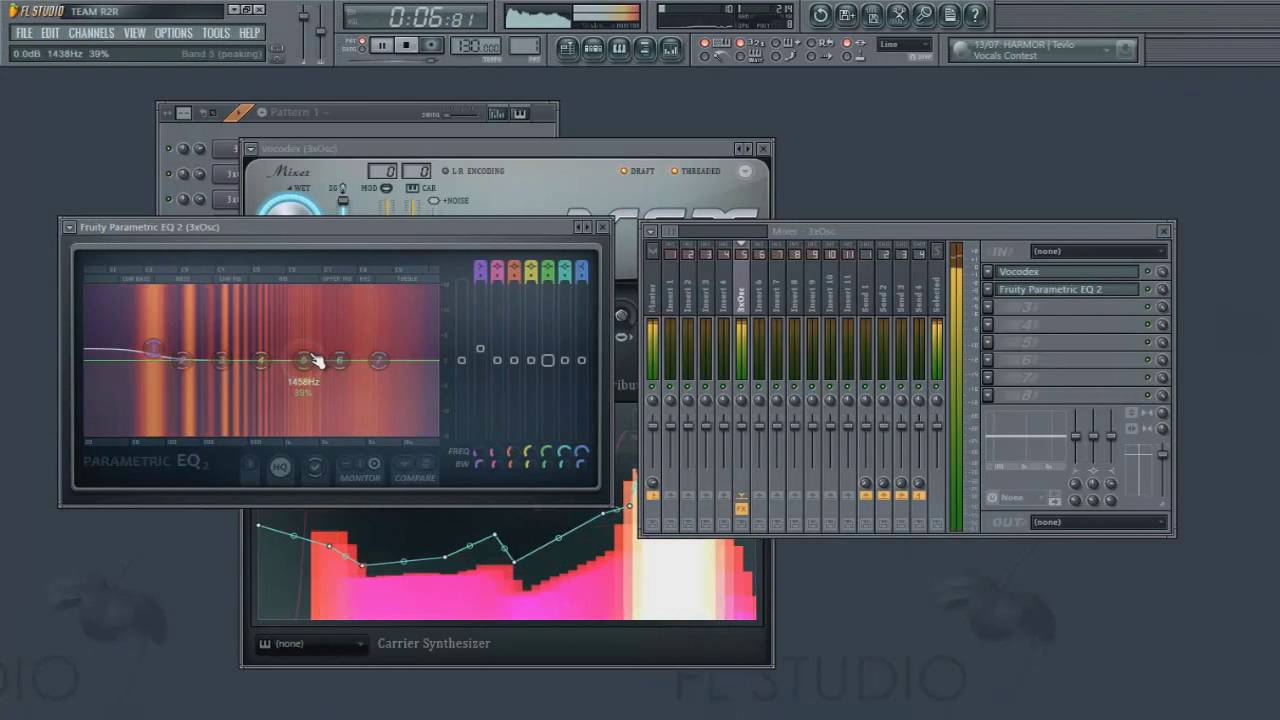The image size is (1280, 720).
Task: Click the blue band 7 FREQ knob
Action: click(582, 452)
